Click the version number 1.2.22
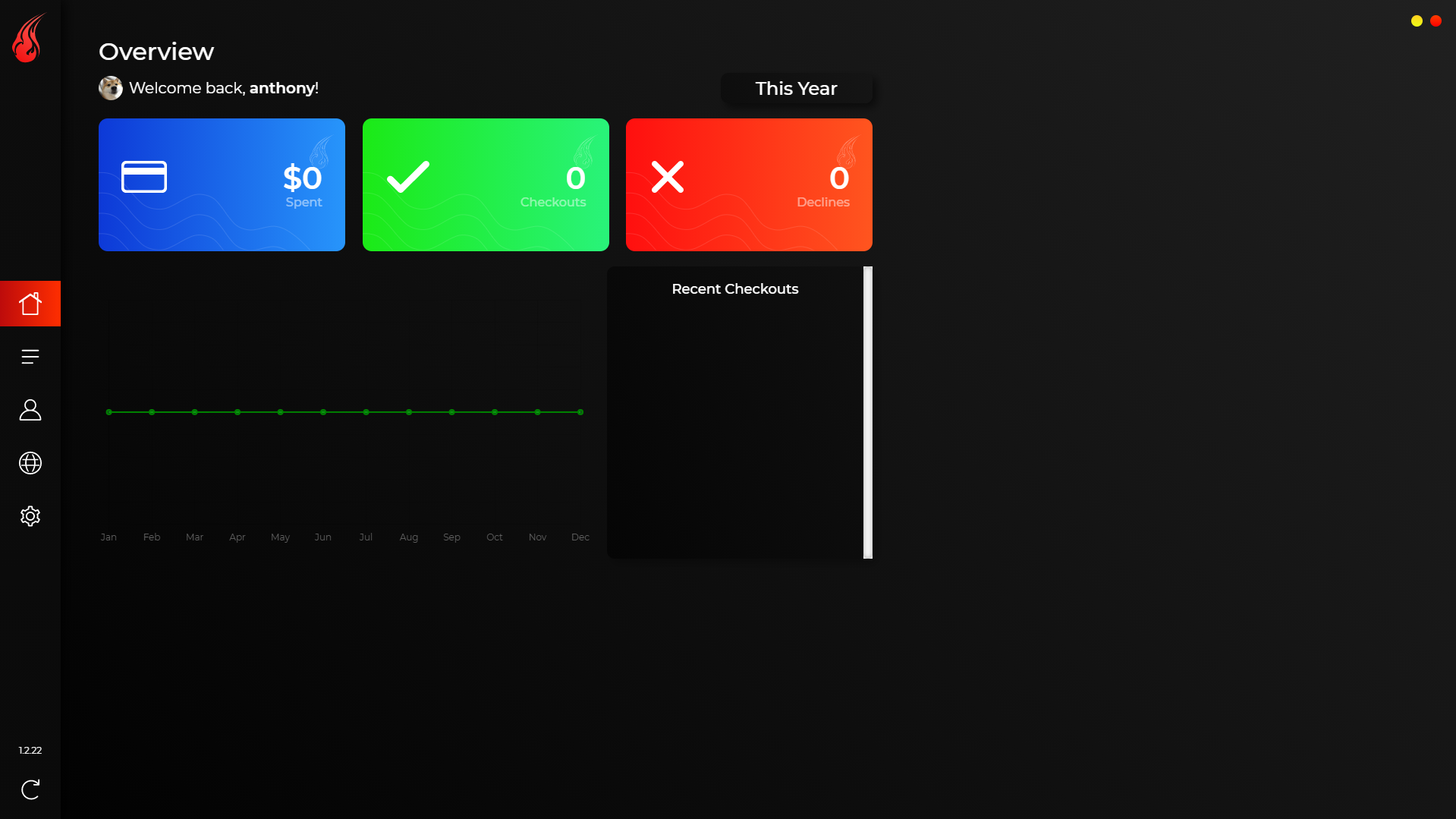This screenshot has width=1456, height=819. point(30,750)
